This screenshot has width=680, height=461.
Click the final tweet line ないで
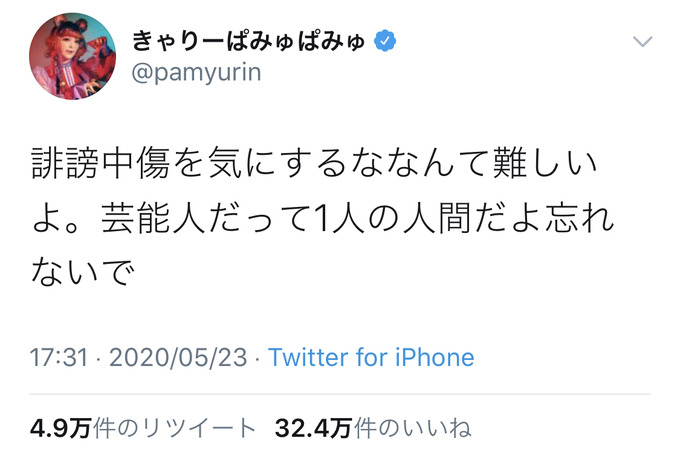click(x=83, y=272)
